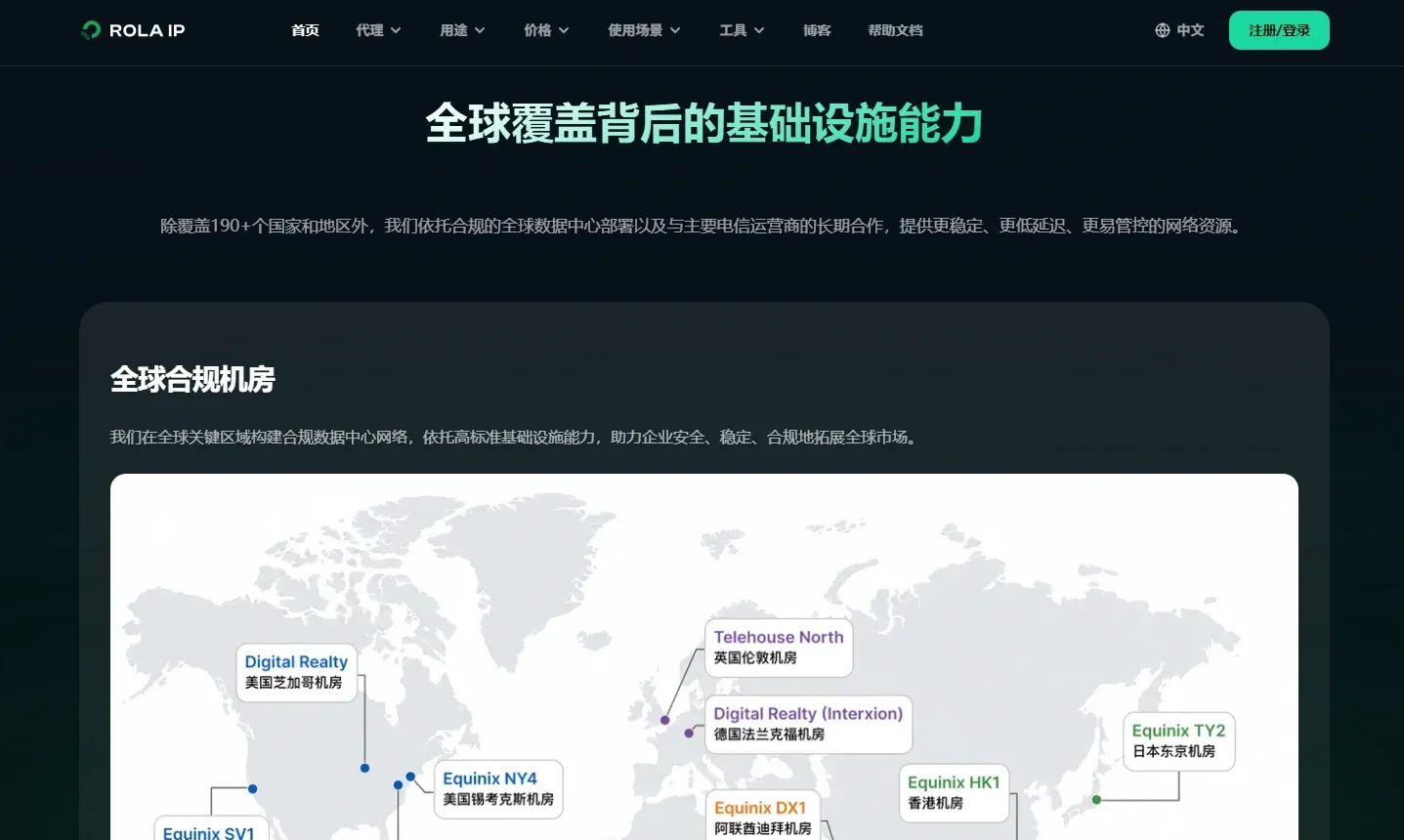Select the Equinix SV1 map label
The width and height of the screenshot is (1404, 840).
pos(211,828)
